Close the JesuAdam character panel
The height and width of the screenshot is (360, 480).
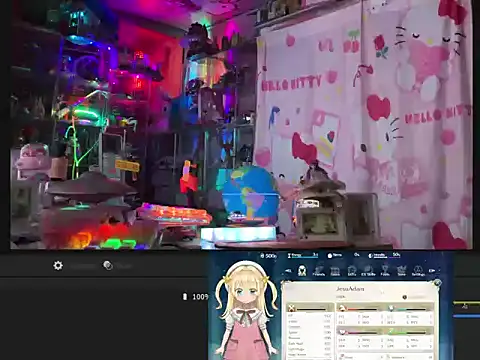click(437, 283)
